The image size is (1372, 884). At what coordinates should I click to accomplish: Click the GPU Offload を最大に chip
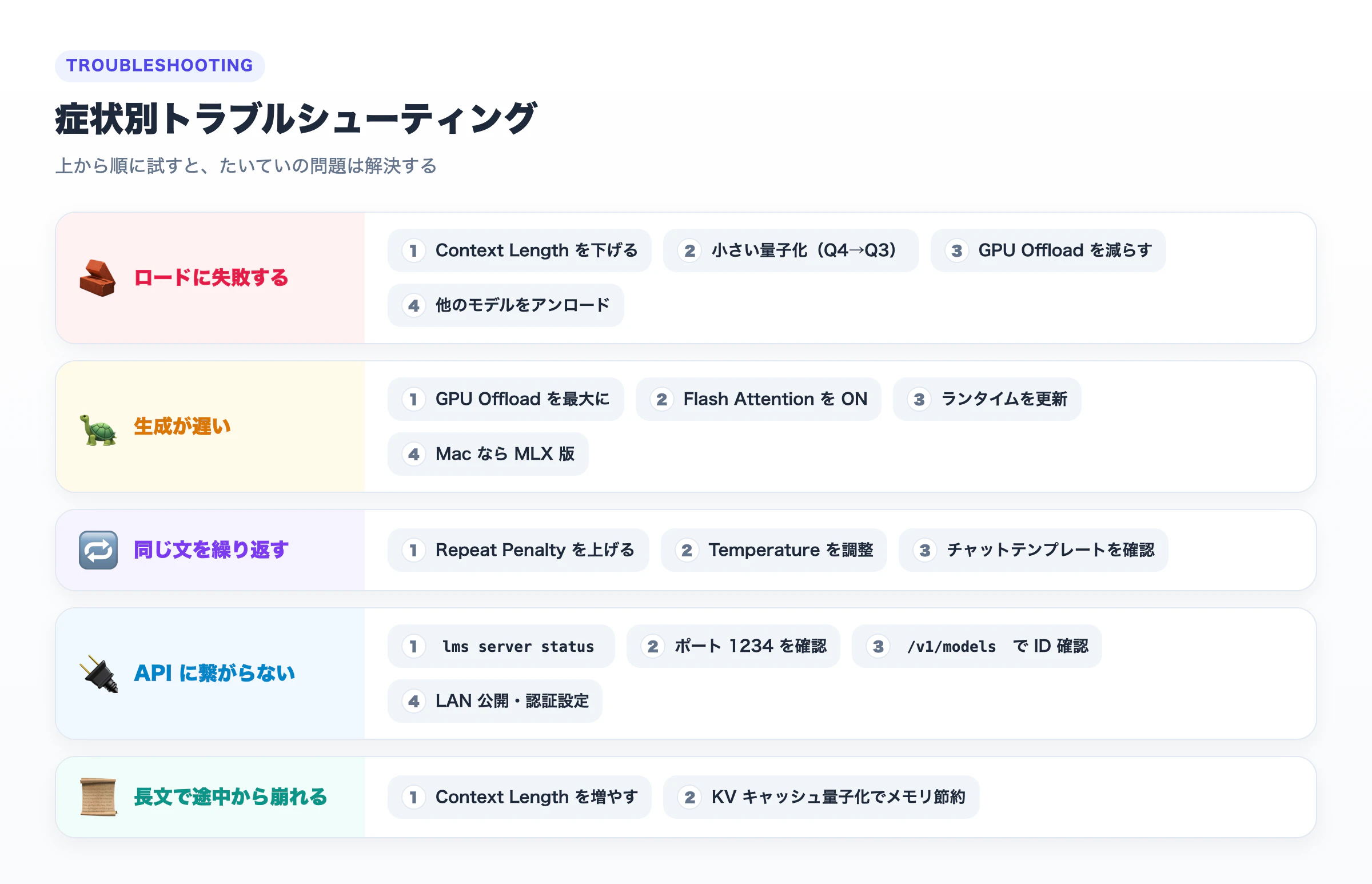coord(505,399)
